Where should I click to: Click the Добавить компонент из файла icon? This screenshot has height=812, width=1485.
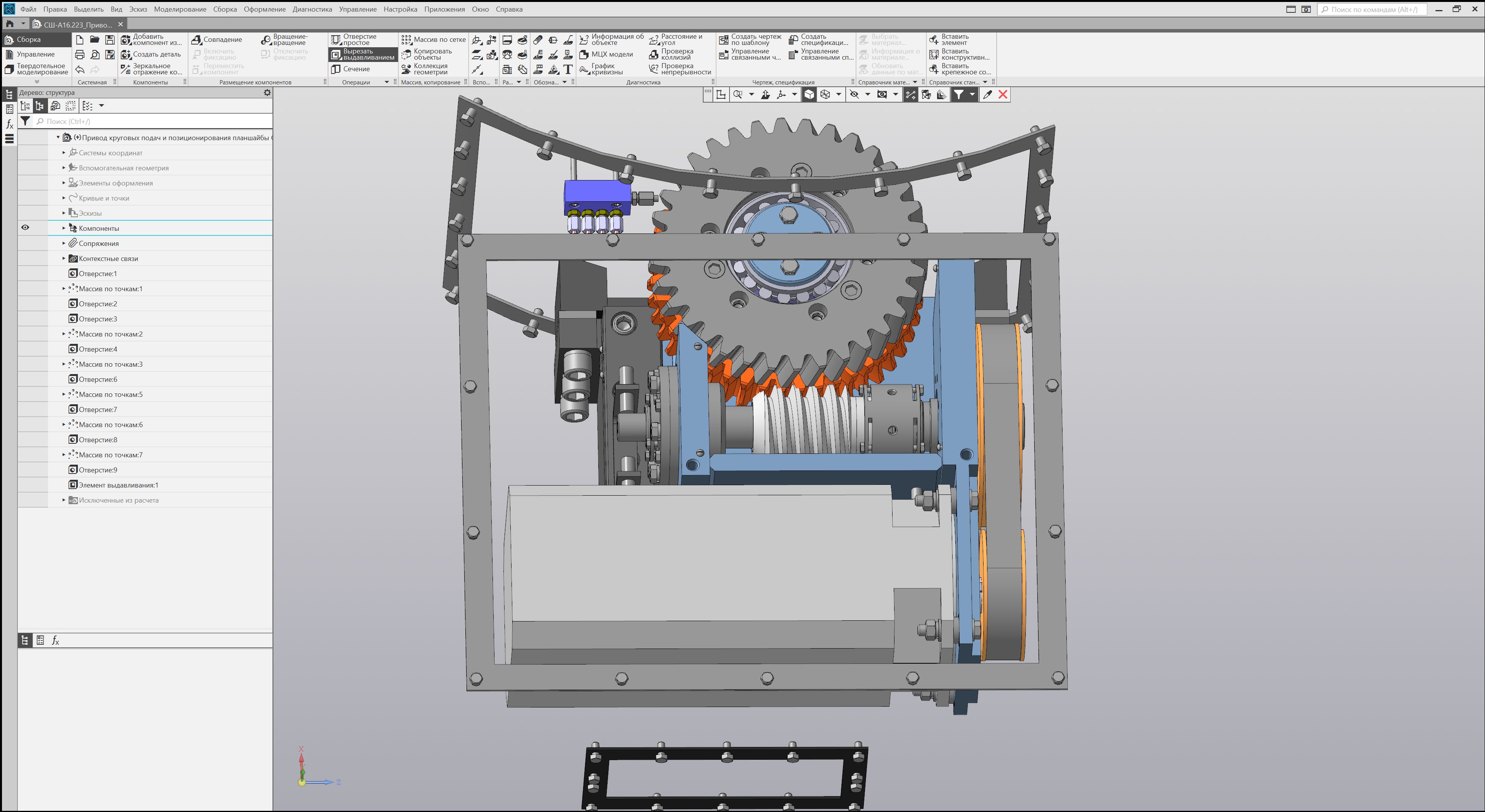pyautogui.click(x=126, y=40)
